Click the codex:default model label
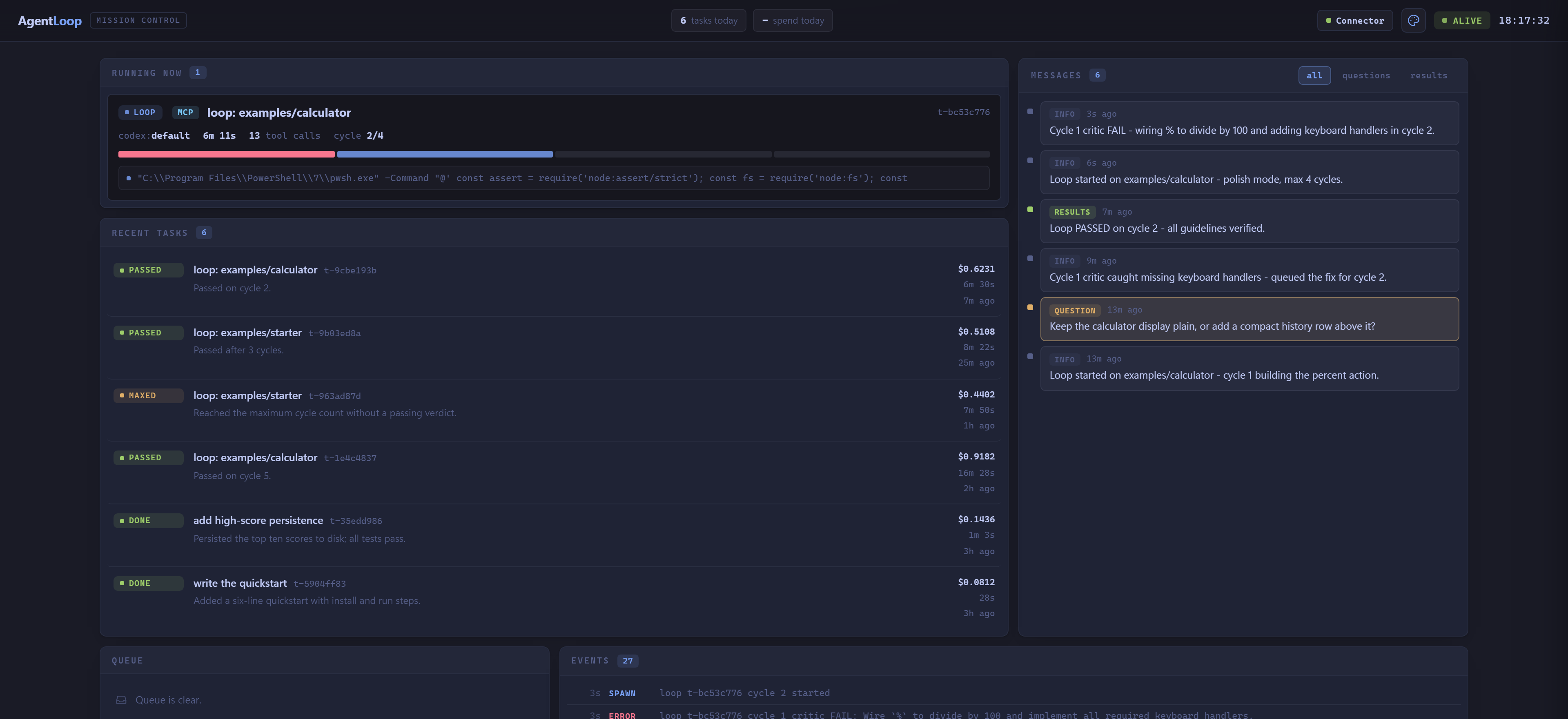This screenshot has width=1568, height=719. (154, 135)
